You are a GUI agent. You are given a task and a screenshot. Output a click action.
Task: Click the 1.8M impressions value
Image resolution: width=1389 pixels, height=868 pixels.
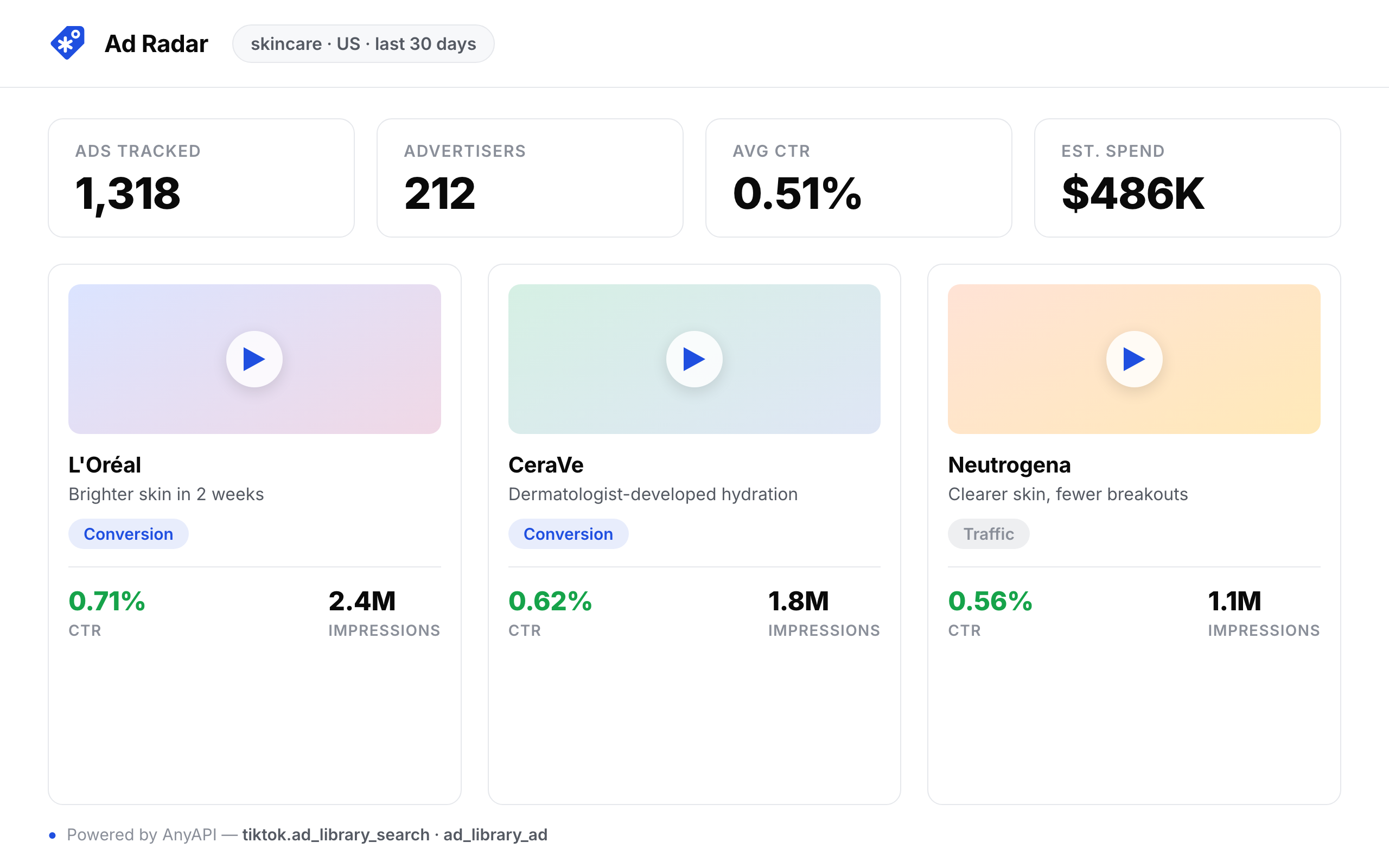coord(798,601)
